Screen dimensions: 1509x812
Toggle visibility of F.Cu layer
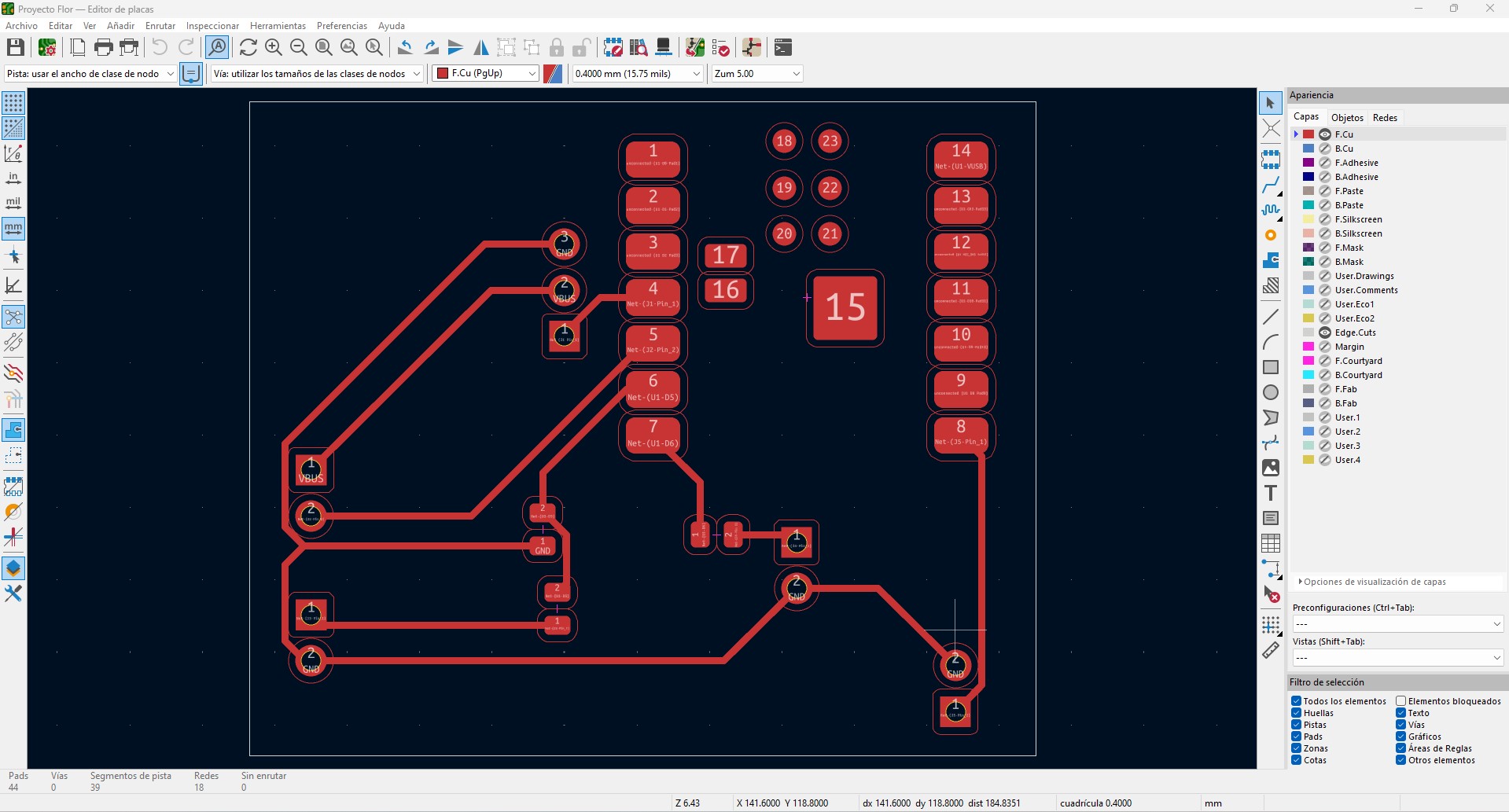click(1325, 134)
